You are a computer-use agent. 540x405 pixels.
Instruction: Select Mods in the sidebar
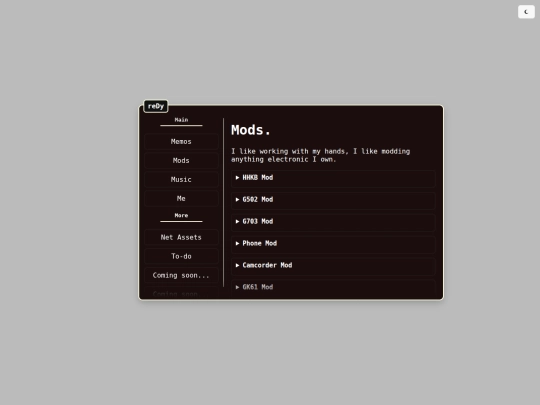click(x=181, y=160)
